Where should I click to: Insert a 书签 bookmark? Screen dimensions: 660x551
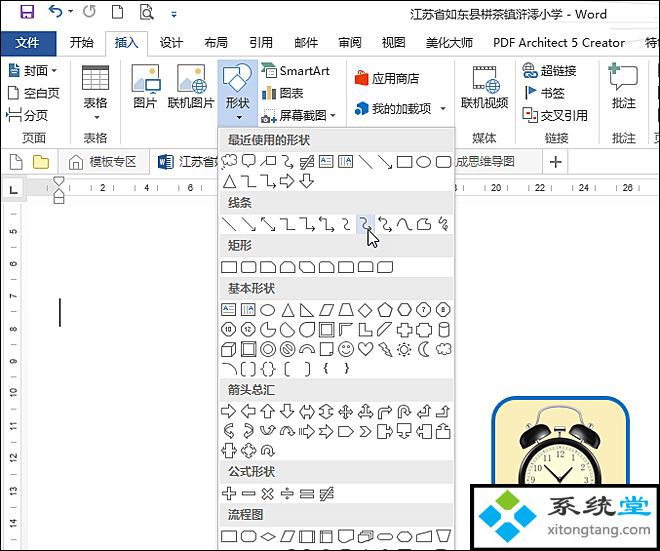[x=544, y=93]
